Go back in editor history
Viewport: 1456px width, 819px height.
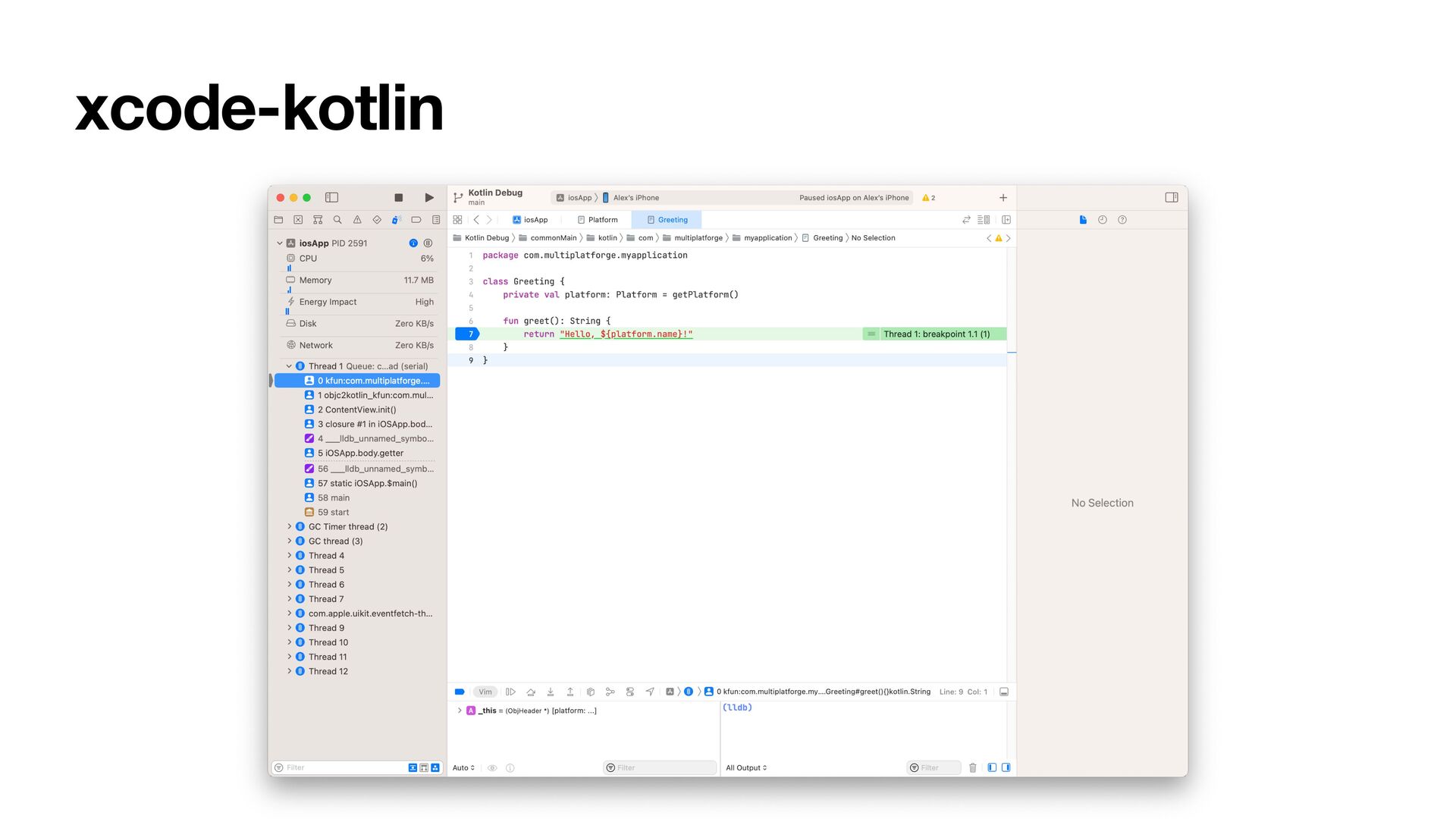pyautogui.click(x=476, y=220)
